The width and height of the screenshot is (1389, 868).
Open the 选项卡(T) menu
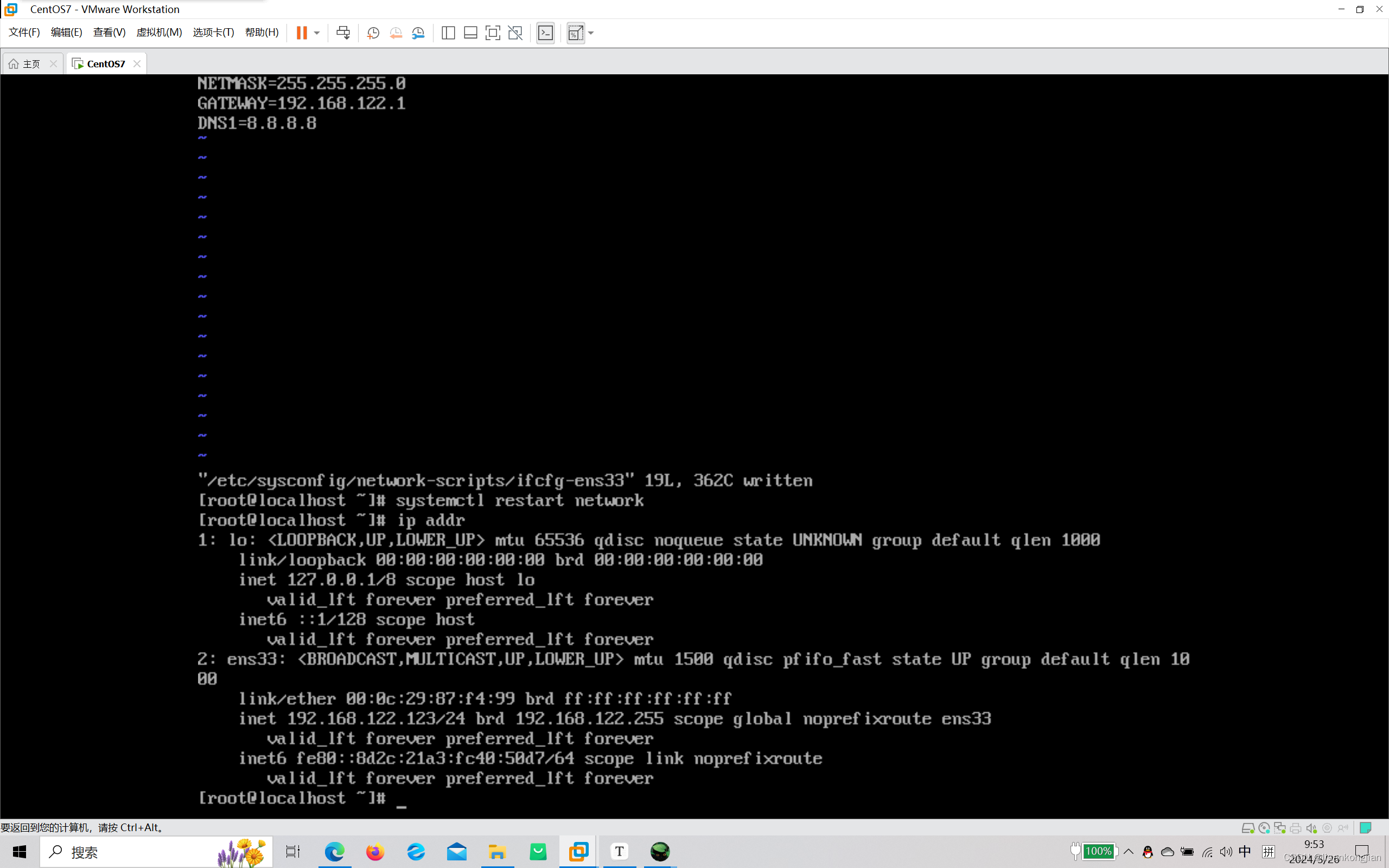click(x=214, y=32)
